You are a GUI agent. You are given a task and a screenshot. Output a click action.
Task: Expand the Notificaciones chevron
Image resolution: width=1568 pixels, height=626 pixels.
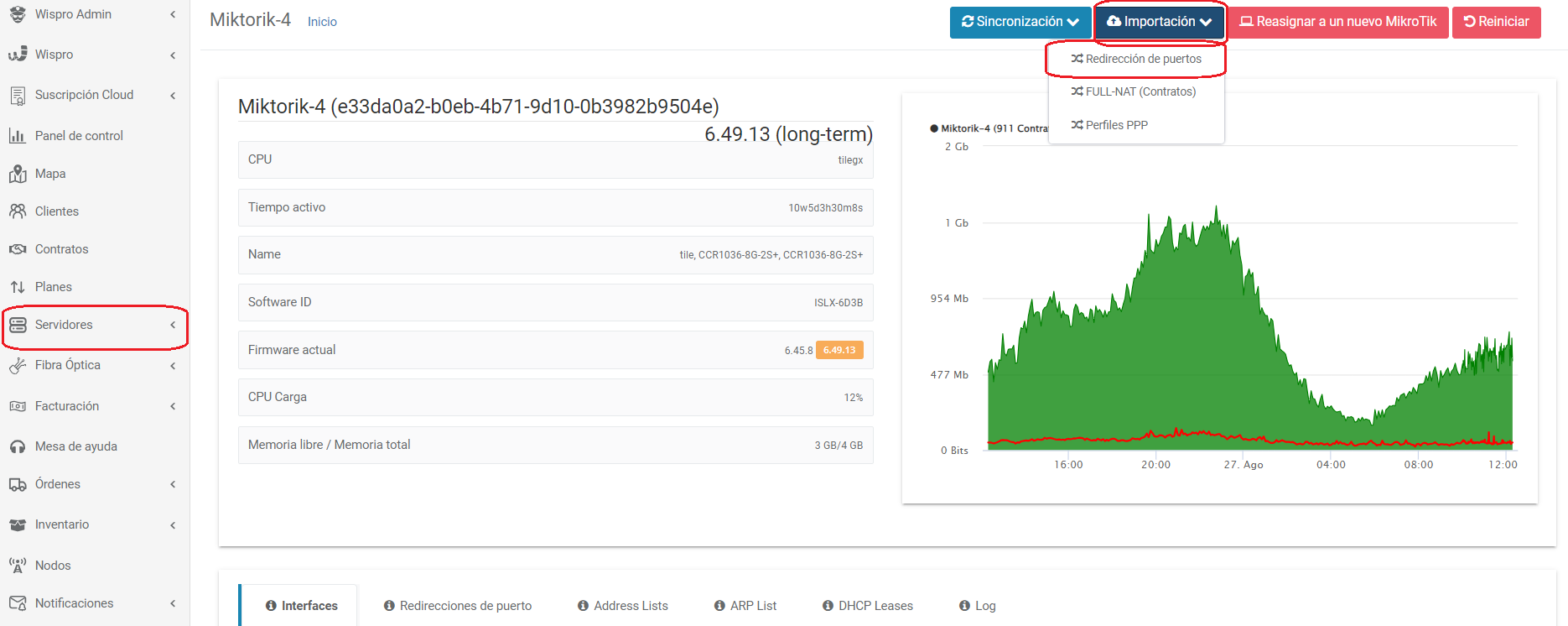click(173, 603)
